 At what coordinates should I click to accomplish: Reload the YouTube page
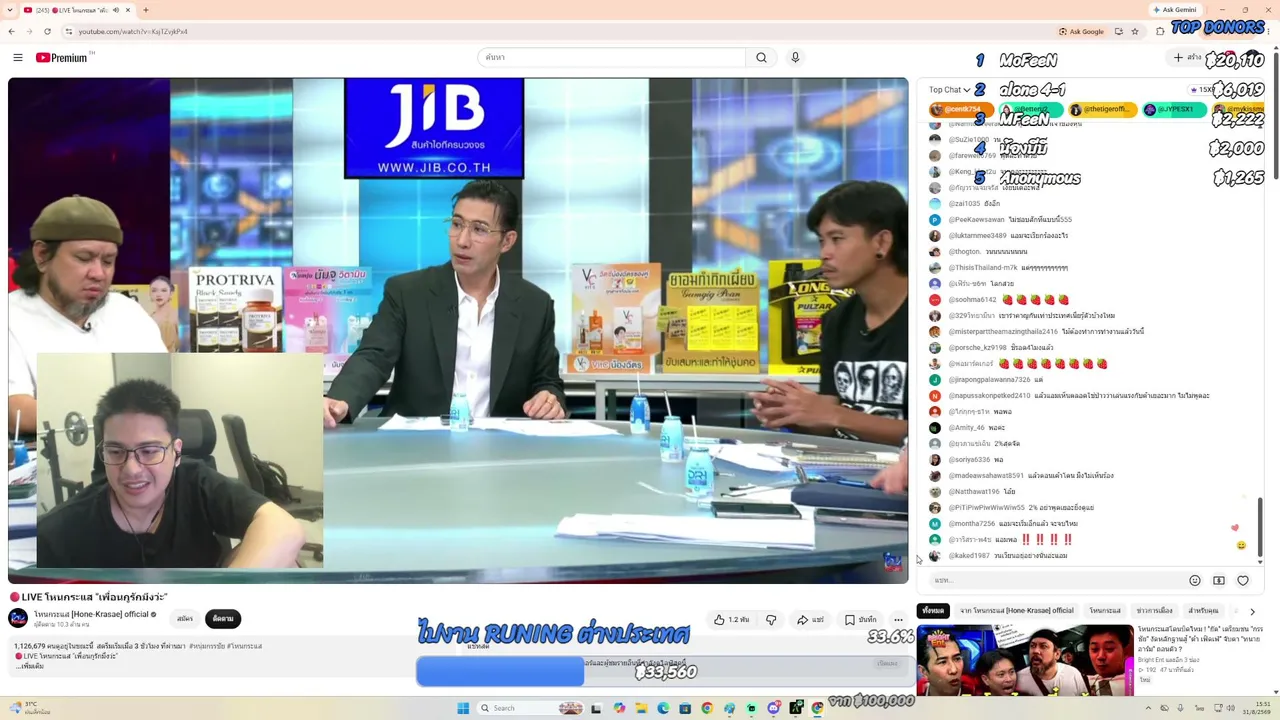click(x=47, y=31)
